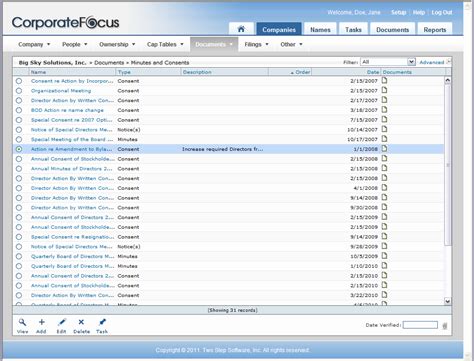The width and height of the screenshot is (474, 361).
Task: Open document icon dated 2/17/2007
Action: click(x=384, y=100)
